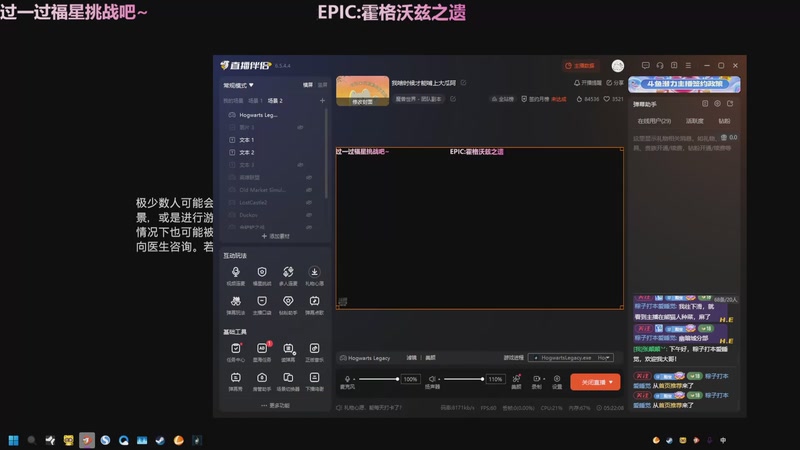Adjust the 麦克风 volume slider

coord(379,379)
